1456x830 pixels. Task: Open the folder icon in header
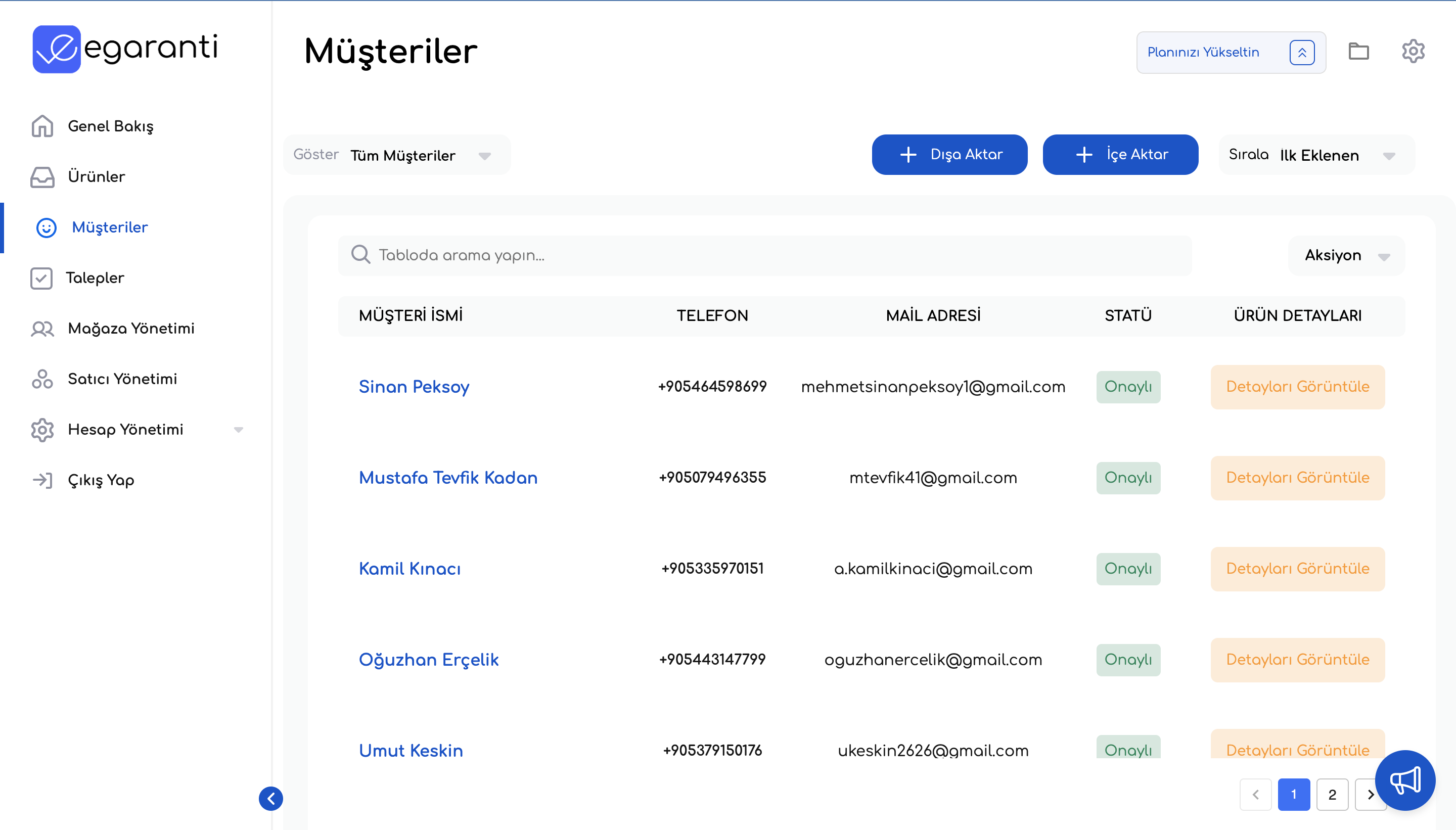tap(1358, 52)
